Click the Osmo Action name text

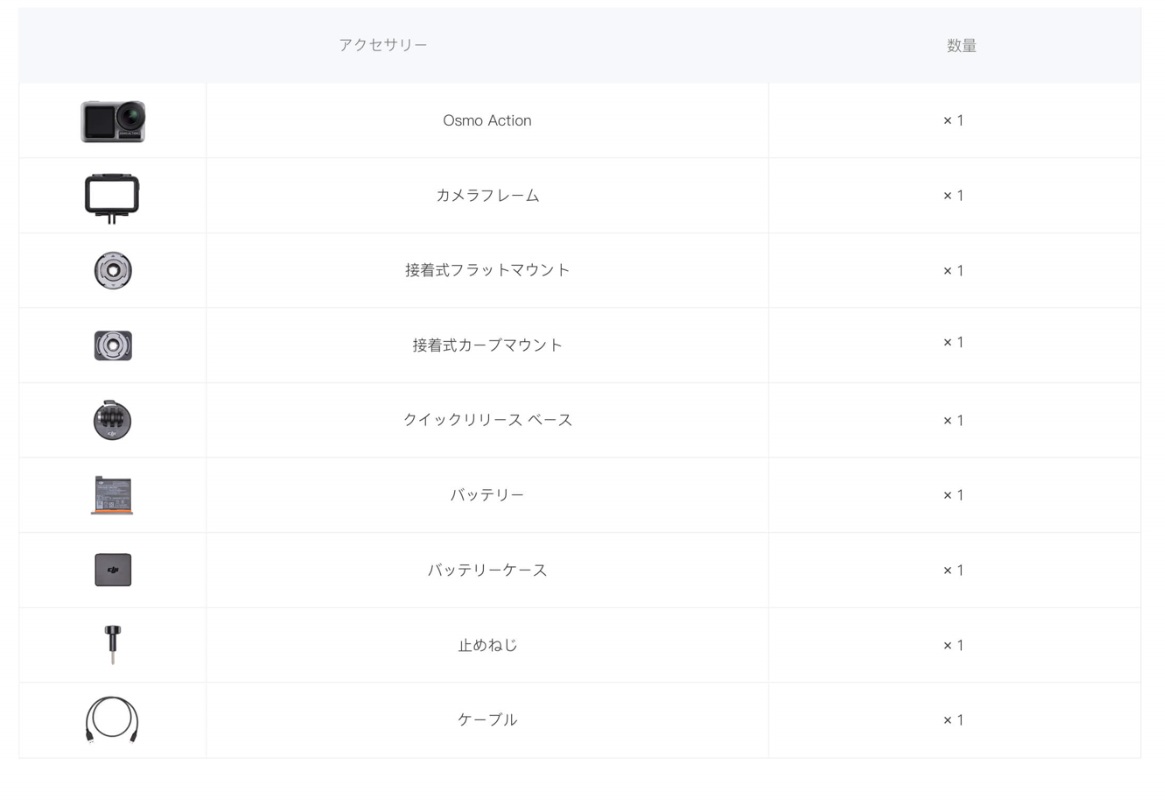487,120
